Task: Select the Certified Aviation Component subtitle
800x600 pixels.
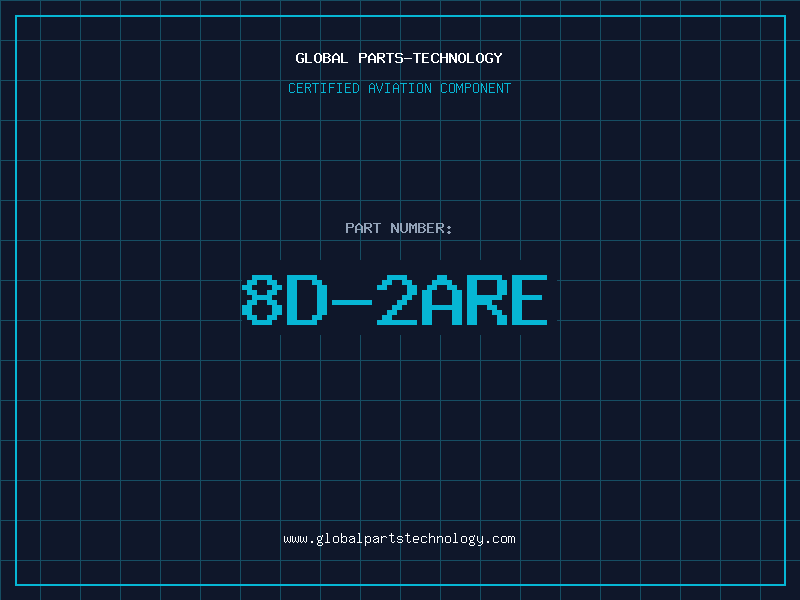Action: (399, 88)
